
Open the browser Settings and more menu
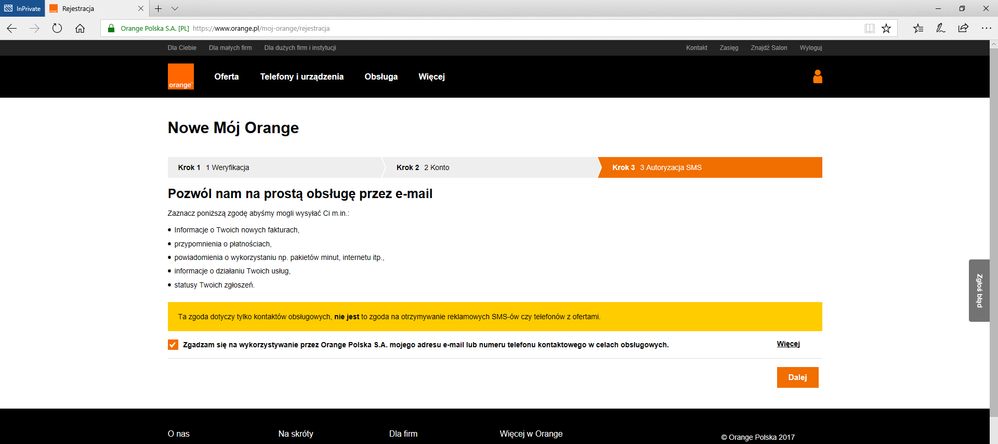pyautogui.click(x=984, y=28)
